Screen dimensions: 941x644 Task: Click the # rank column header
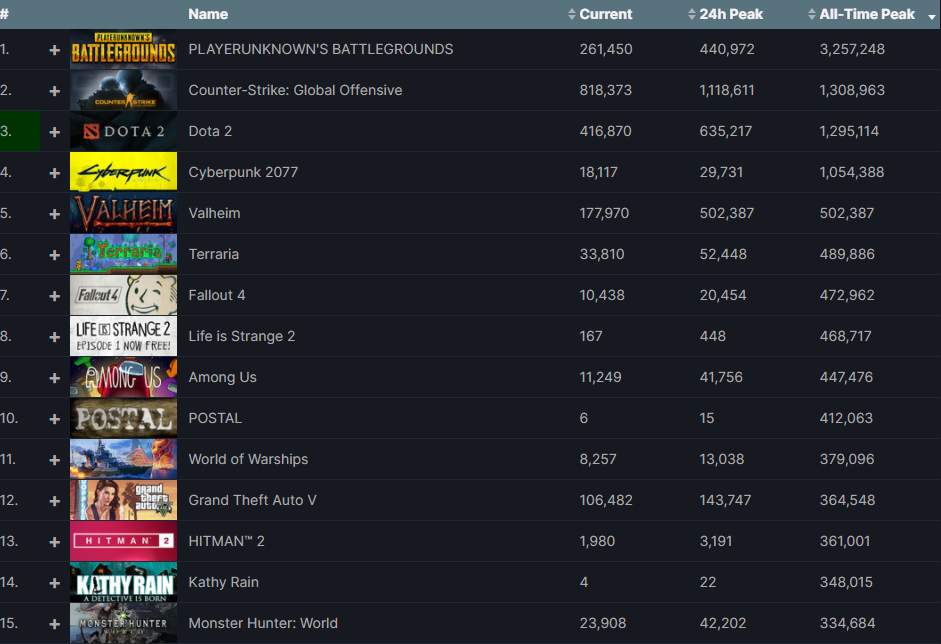click(x=5, y=14)
